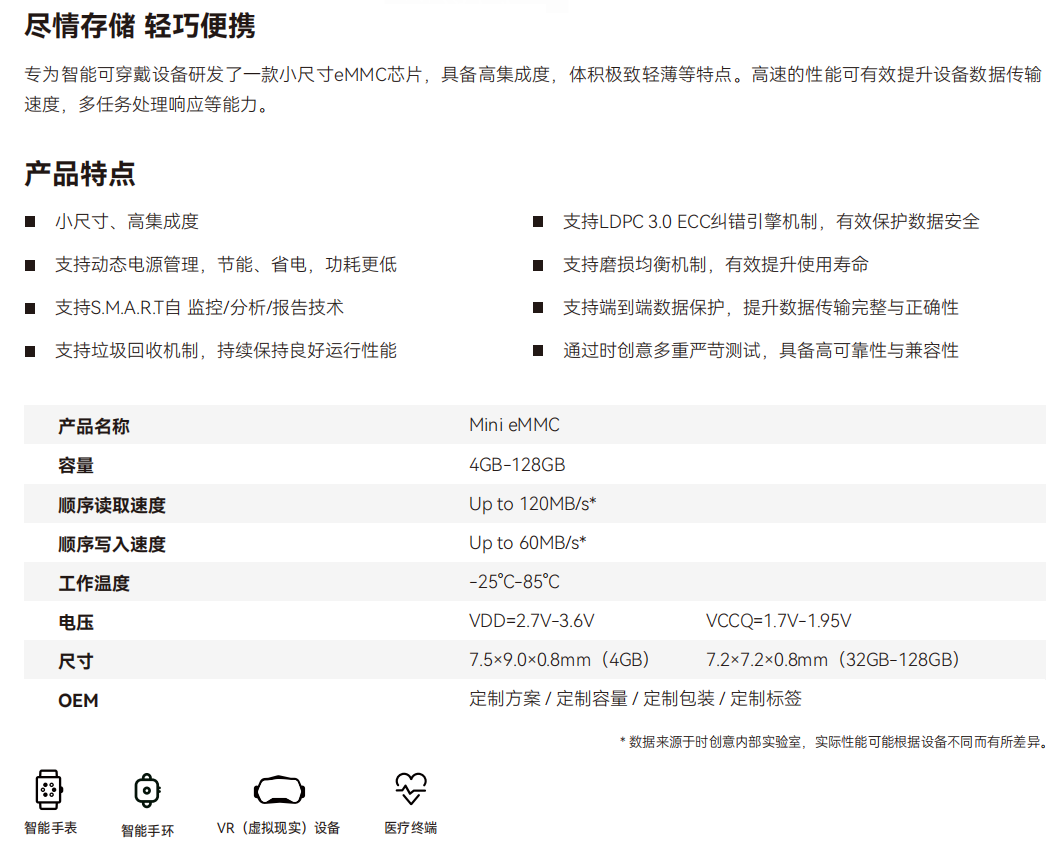Click the bullet beside 小尺寸、高集成度
The image size is (1051, 841).
31,222
